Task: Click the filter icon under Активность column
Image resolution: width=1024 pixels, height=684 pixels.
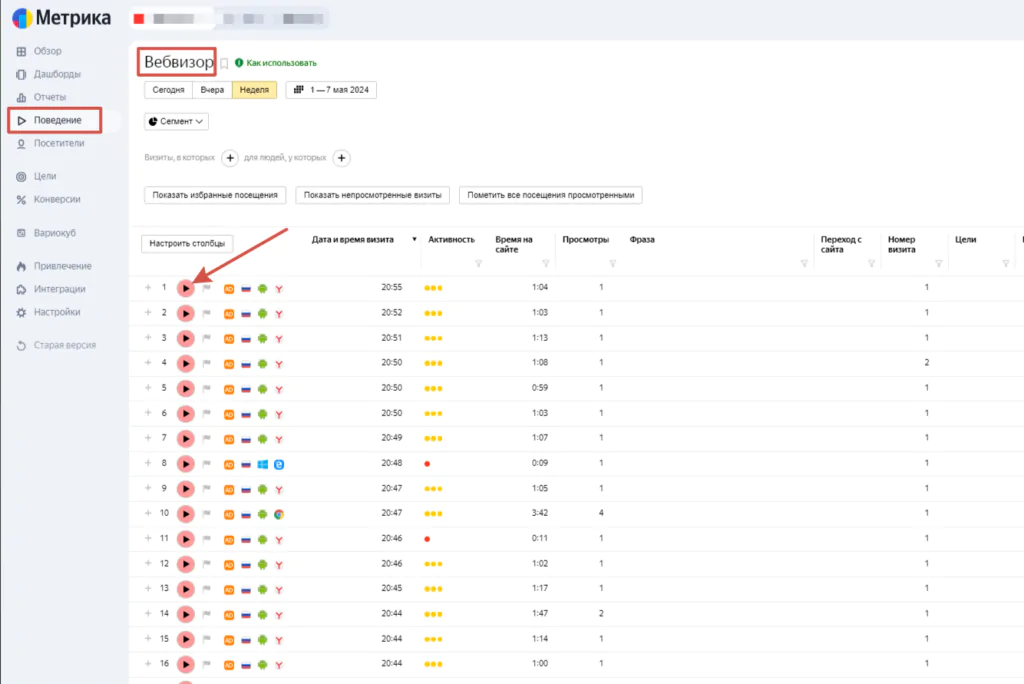Action: tap(478, 263)
